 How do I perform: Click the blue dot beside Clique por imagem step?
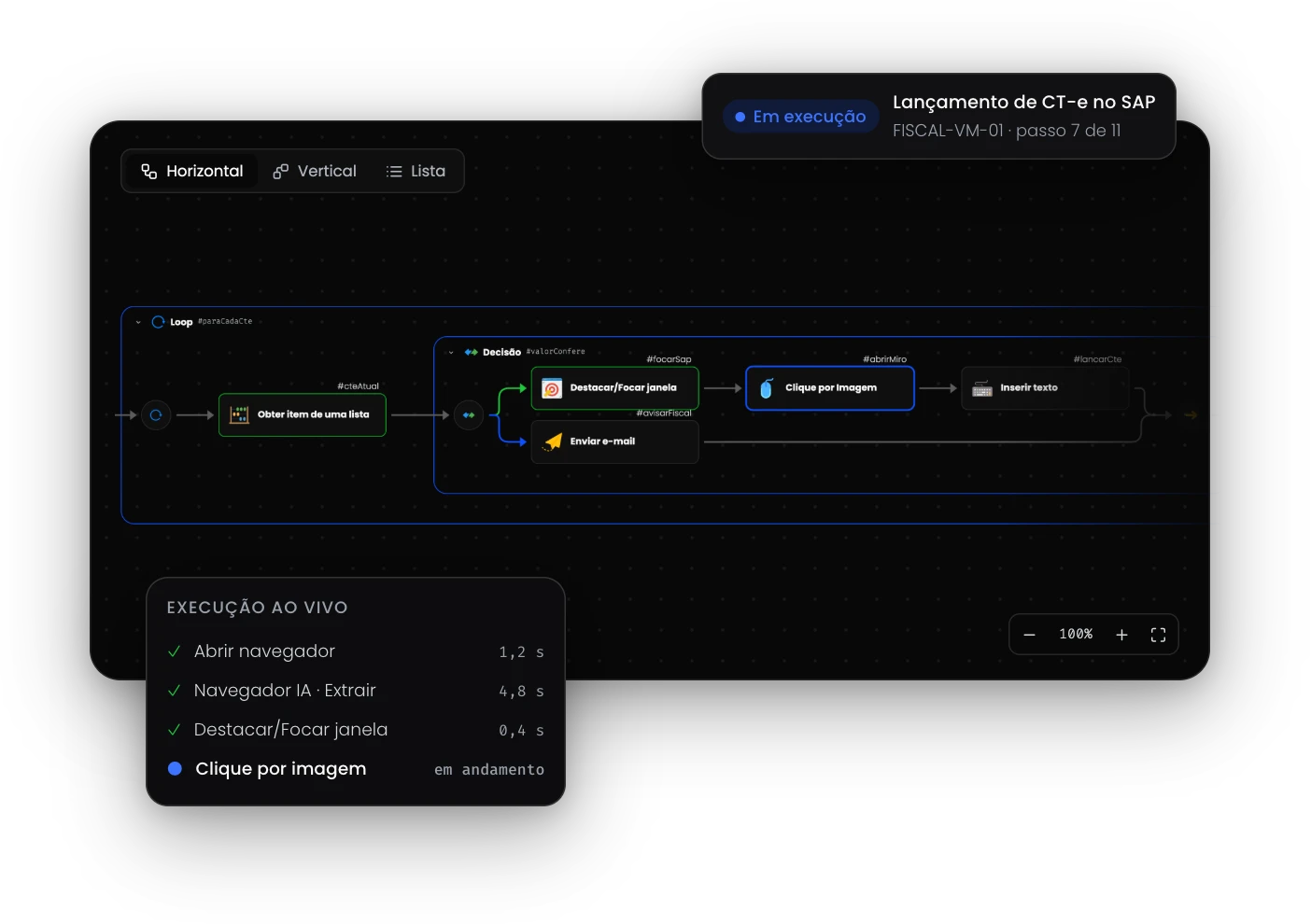(175, 769)
